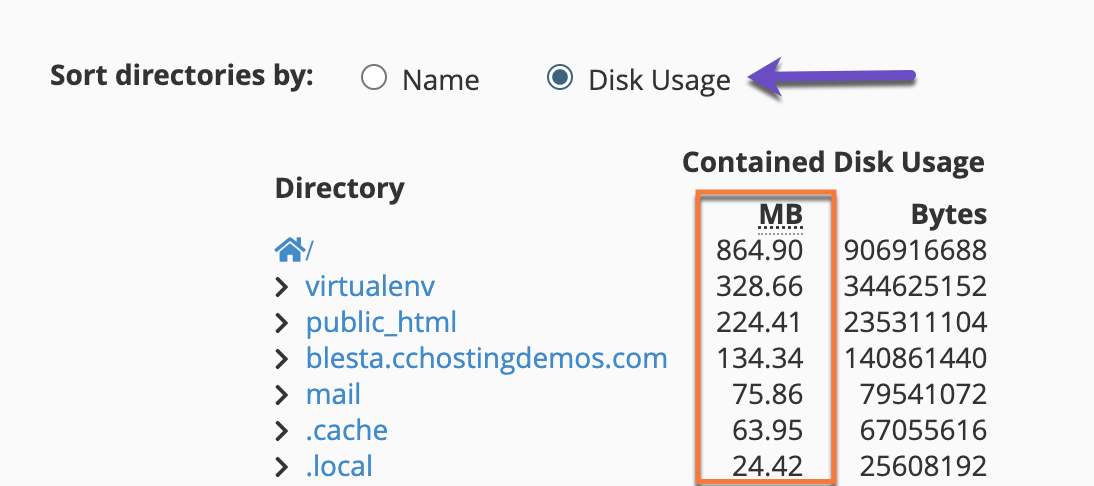
Task: Open the .cache directory link
Action: pyautogui.click(x=346, y=431)
